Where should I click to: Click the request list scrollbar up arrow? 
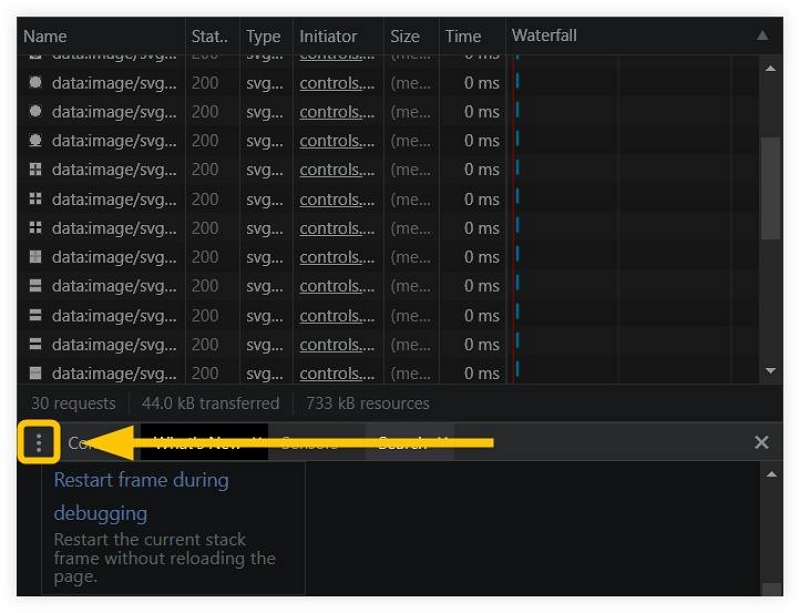(x=770, y=68)
